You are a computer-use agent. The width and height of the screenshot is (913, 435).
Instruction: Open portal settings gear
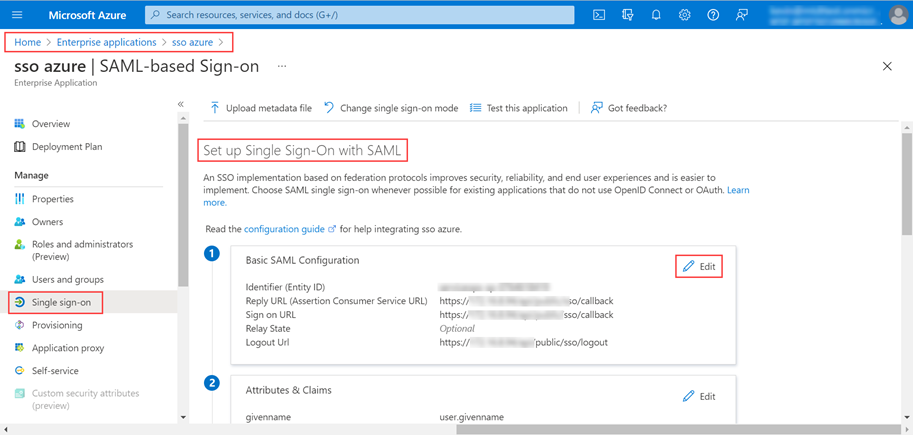pos(685,15)
